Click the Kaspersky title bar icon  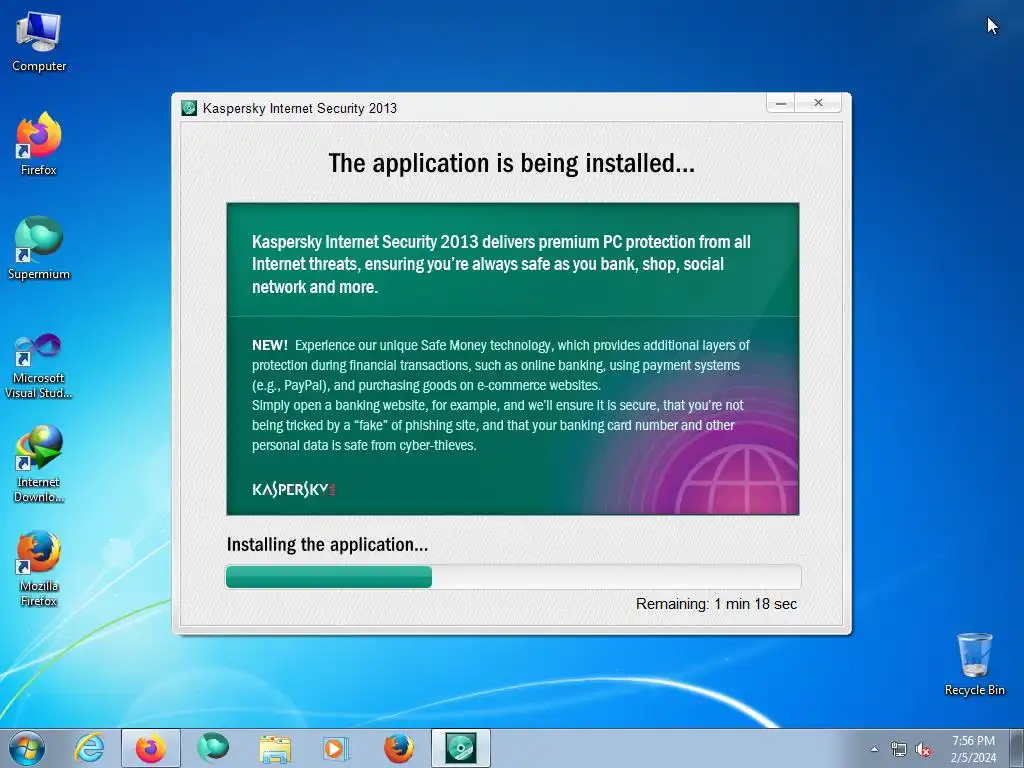click(189, 108)
